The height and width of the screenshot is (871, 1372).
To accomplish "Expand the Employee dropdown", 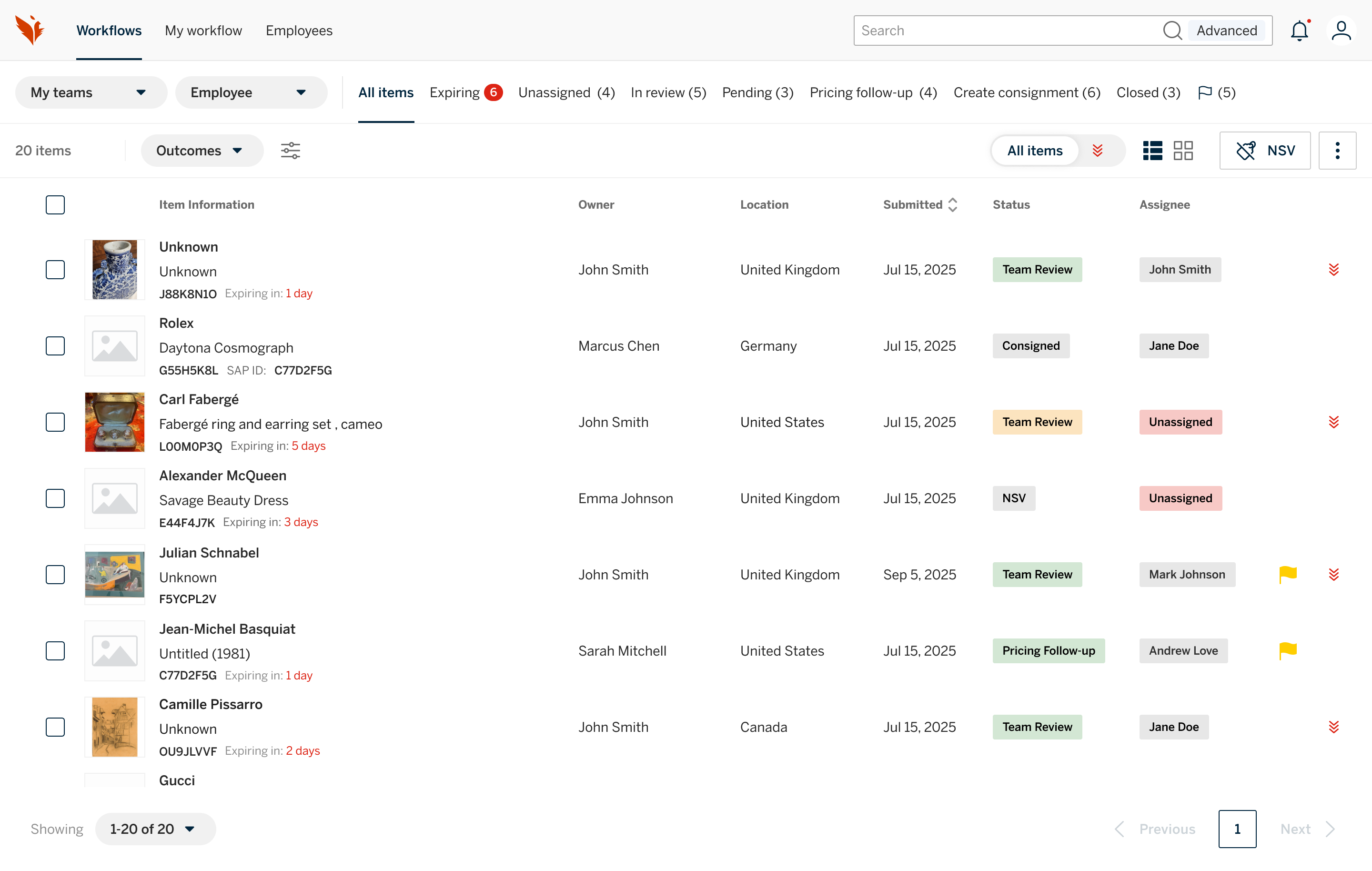I will tap(251, 92).
